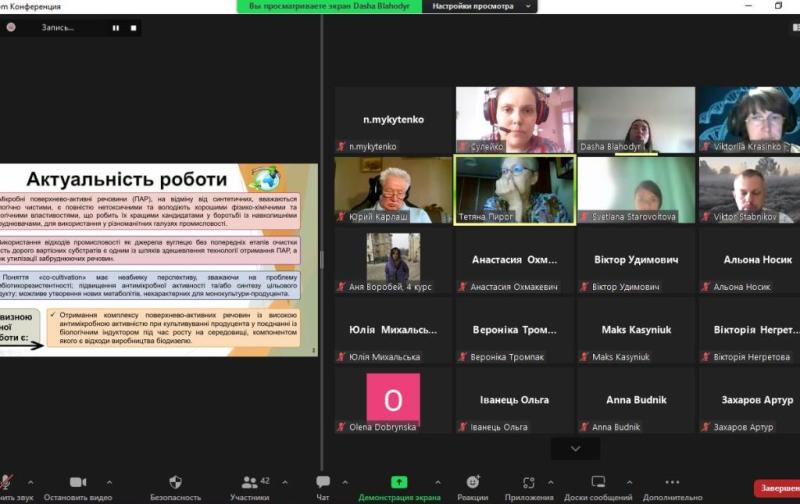Screen dimensions: 800x504
Task: Expand whiteboard options arrow
Action: (x=629, y=482)
